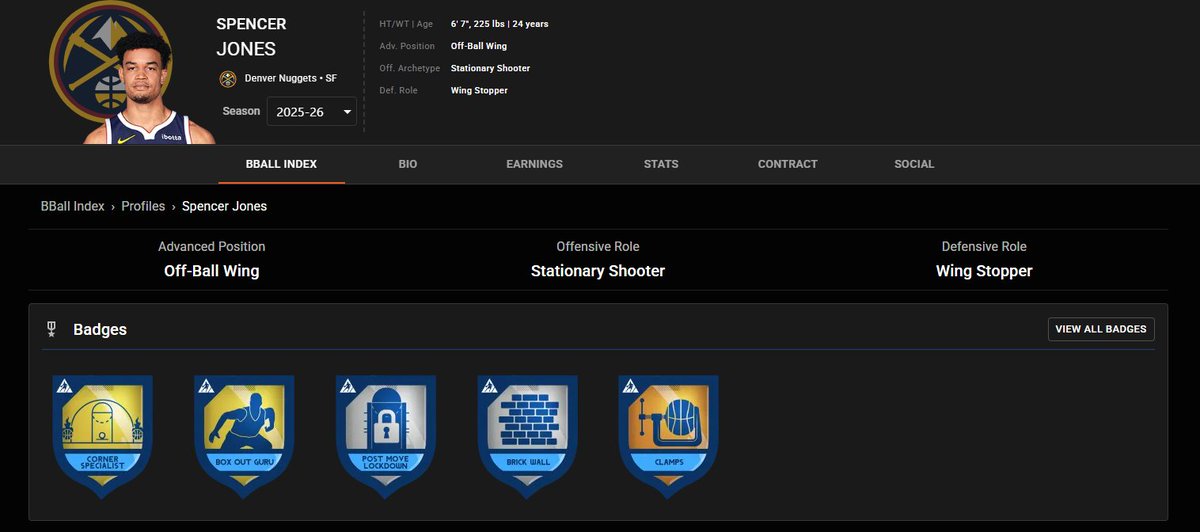The height and width of the screenshot is (532, 1200).
Task: Switch to the STATS tab
Action: coord(661,164)
